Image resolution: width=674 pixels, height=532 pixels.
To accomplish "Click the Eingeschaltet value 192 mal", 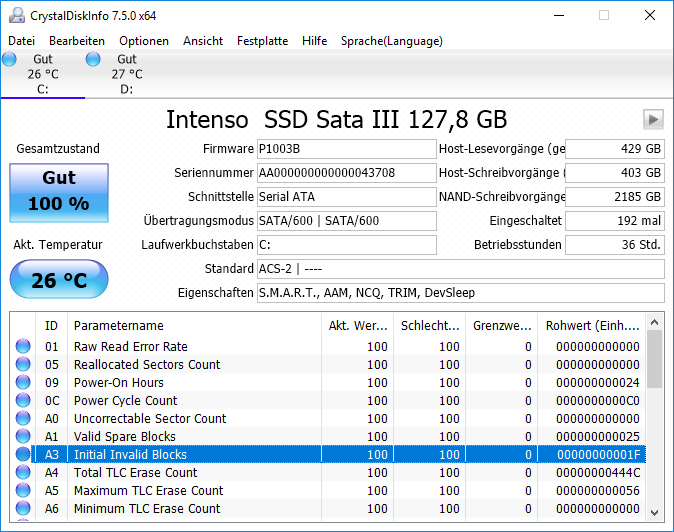I will point(615,221).
